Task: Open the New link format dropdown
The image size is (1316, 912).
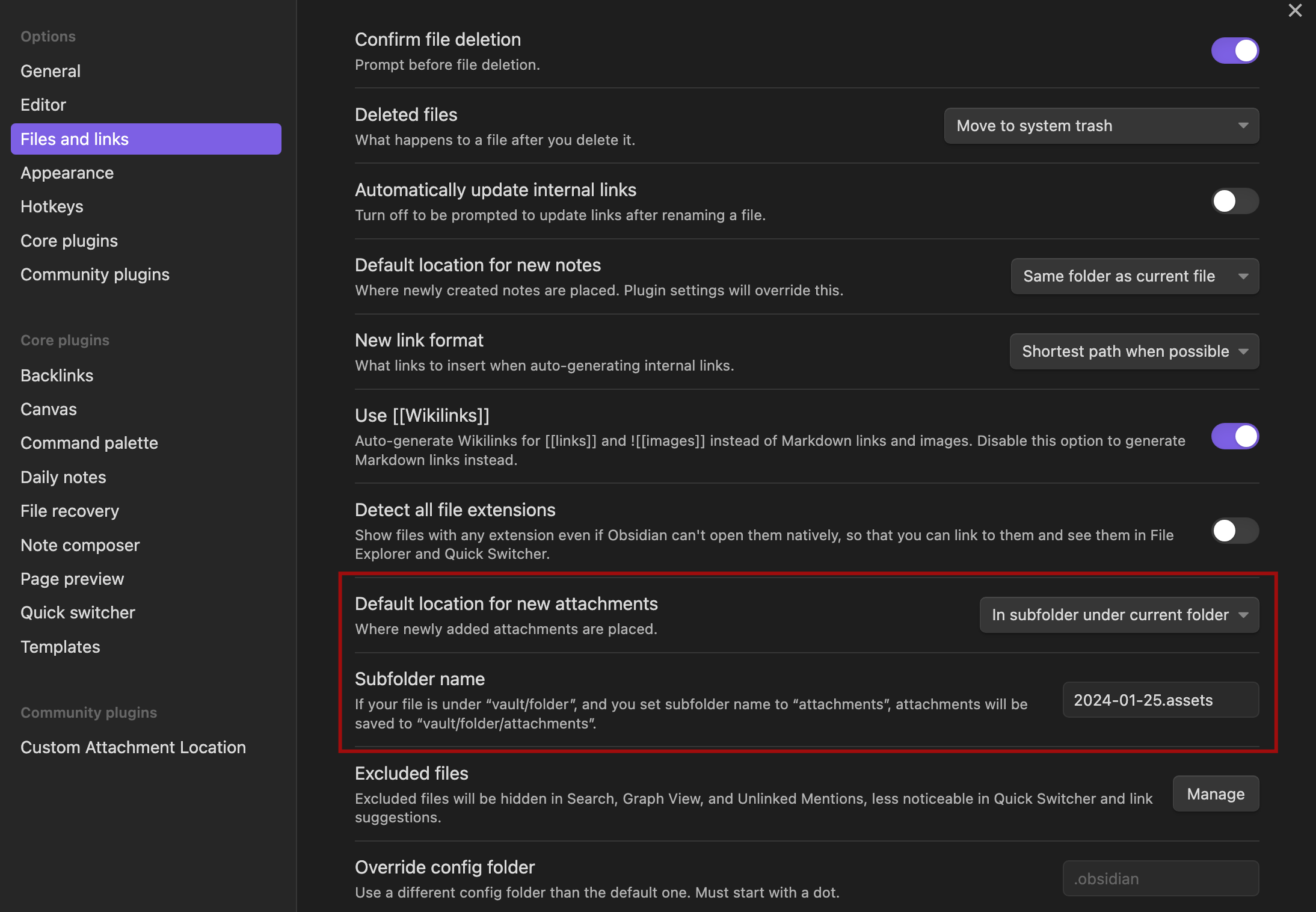Action: click(x=1134, y=351)
